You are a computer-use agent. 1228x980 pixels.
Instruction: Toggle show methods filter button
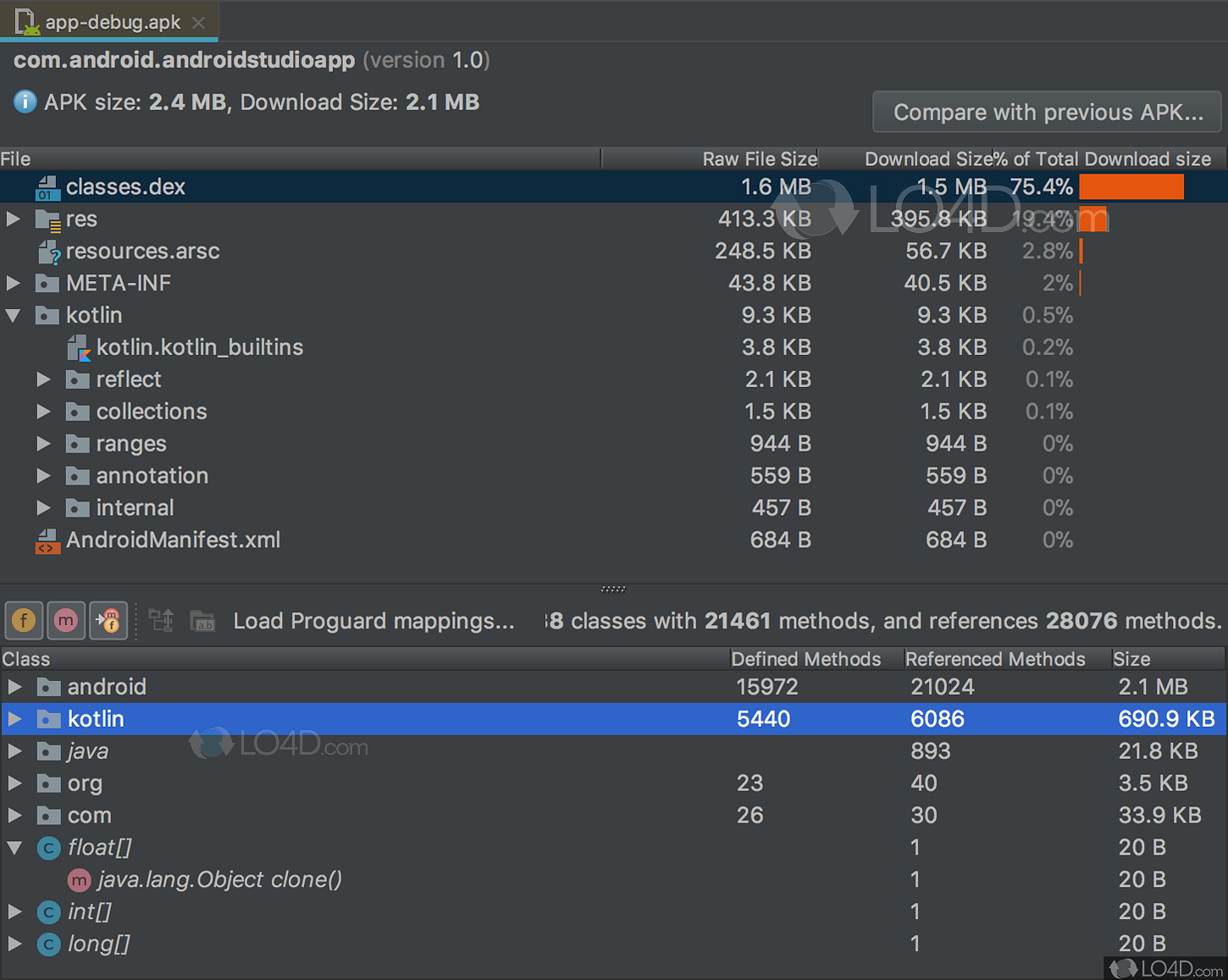pyautogui.click(x=66, y=621)
